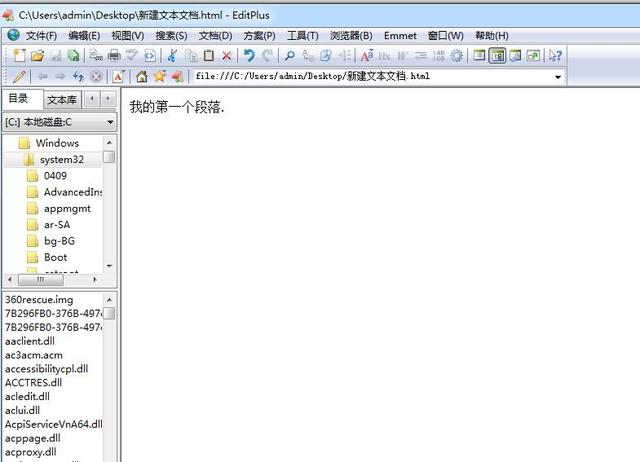Click the Edit Source pencil icon
The height and width of the screenshot is (462, 640).
pyautogui.click(x=19, y=76)
